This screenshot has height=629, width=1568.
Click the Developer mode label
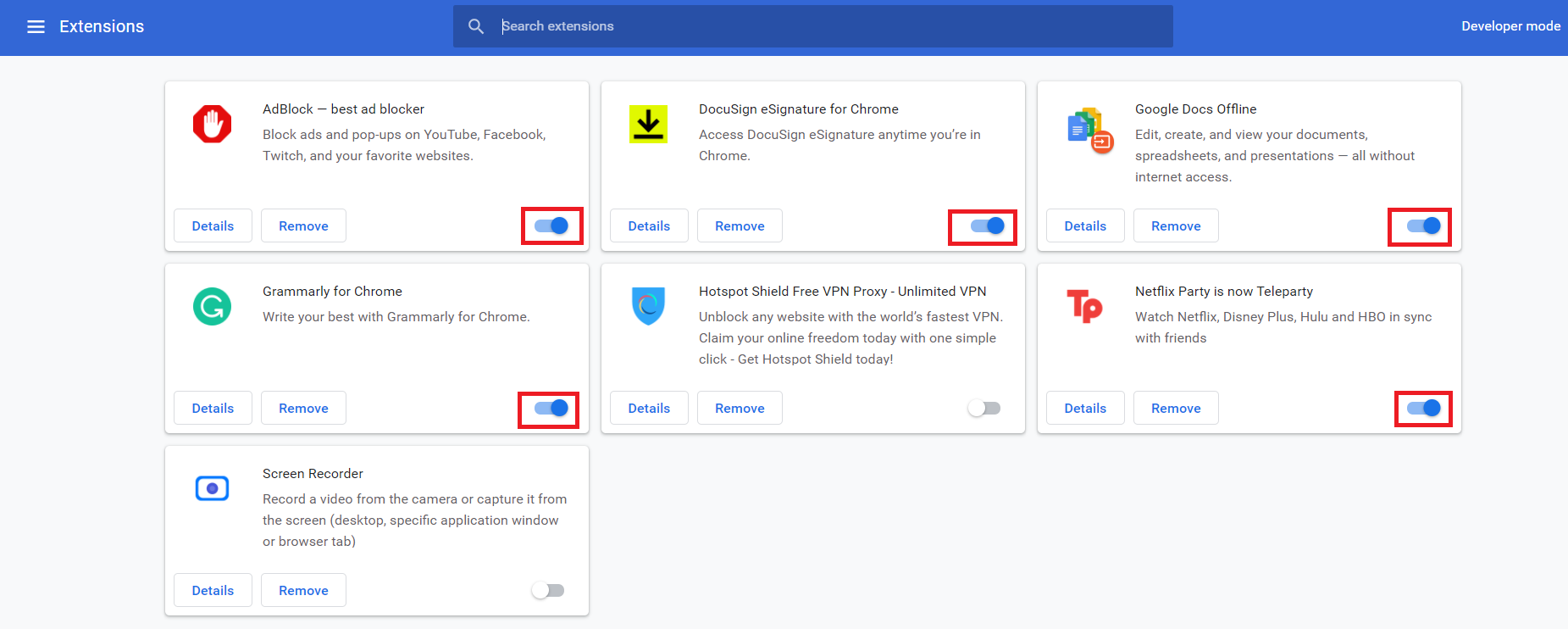(1510, 26)
